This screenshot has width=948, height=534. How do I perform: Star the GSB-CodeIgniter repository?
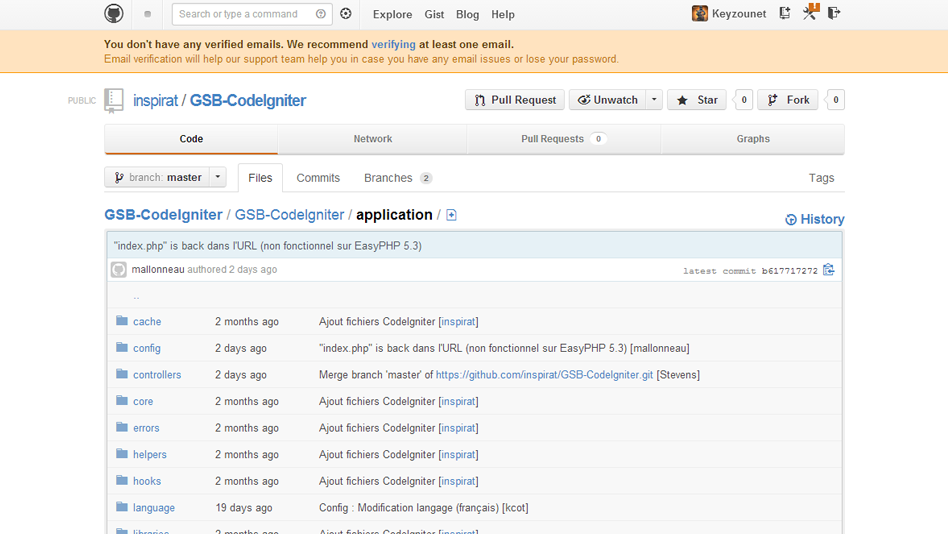point(696,100)
